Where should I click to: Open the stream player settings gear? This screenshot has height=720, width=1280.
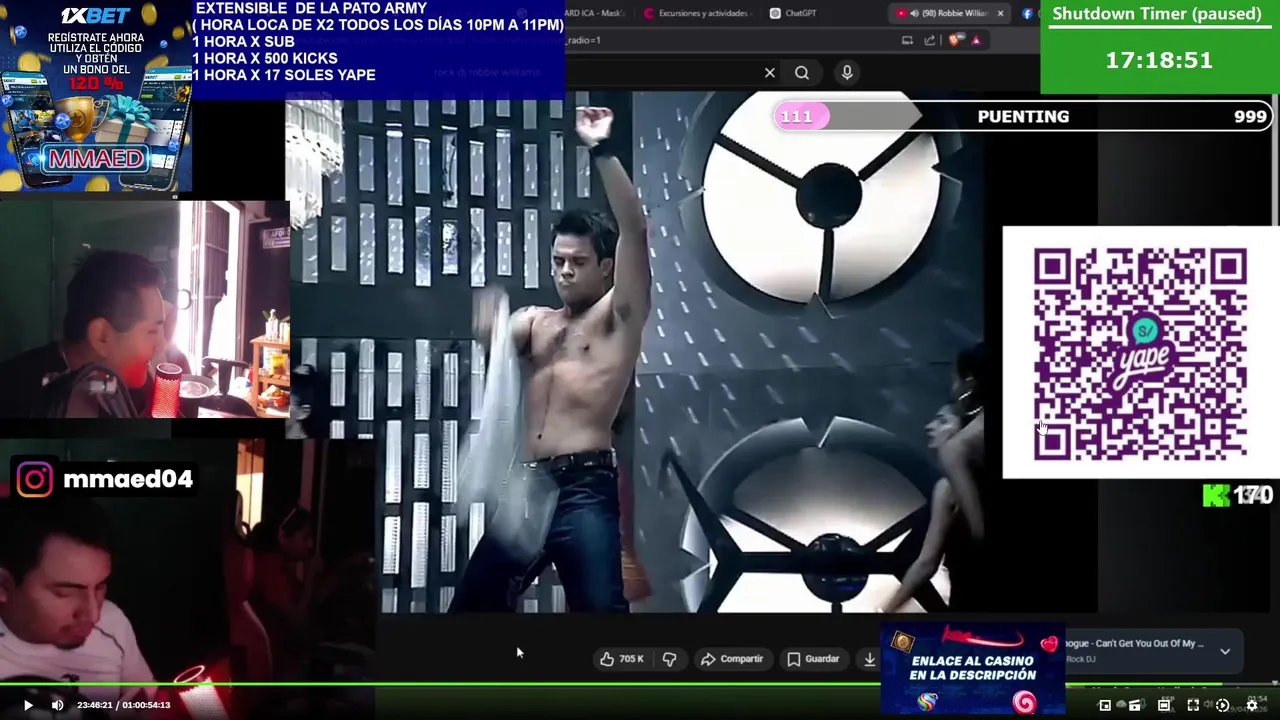(x=1251, y=705)
